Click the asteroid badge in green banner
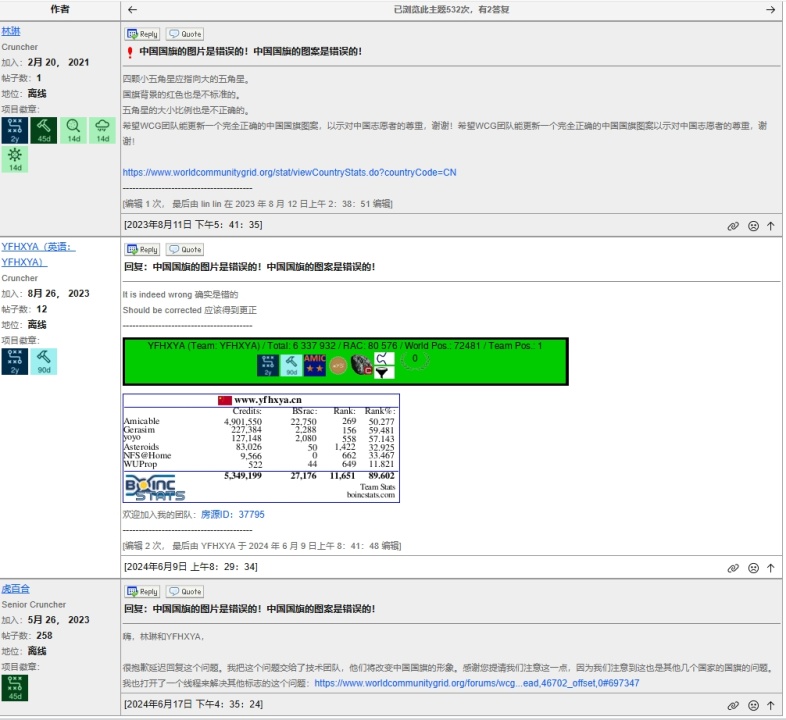786x720 pixels. tap(361, 365)
